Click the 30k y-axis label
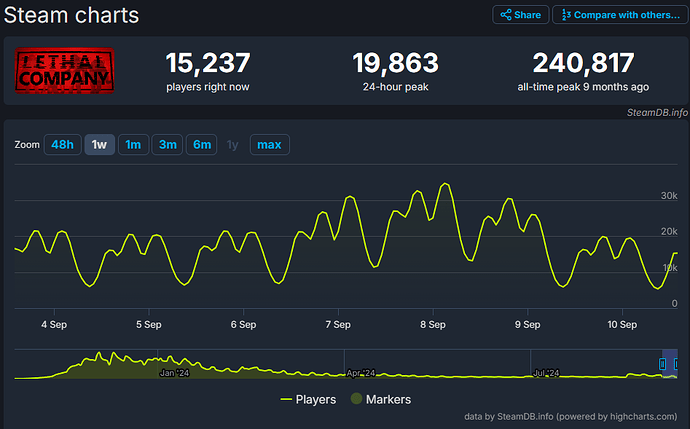690x429 pixels. [x=669, y=196]
